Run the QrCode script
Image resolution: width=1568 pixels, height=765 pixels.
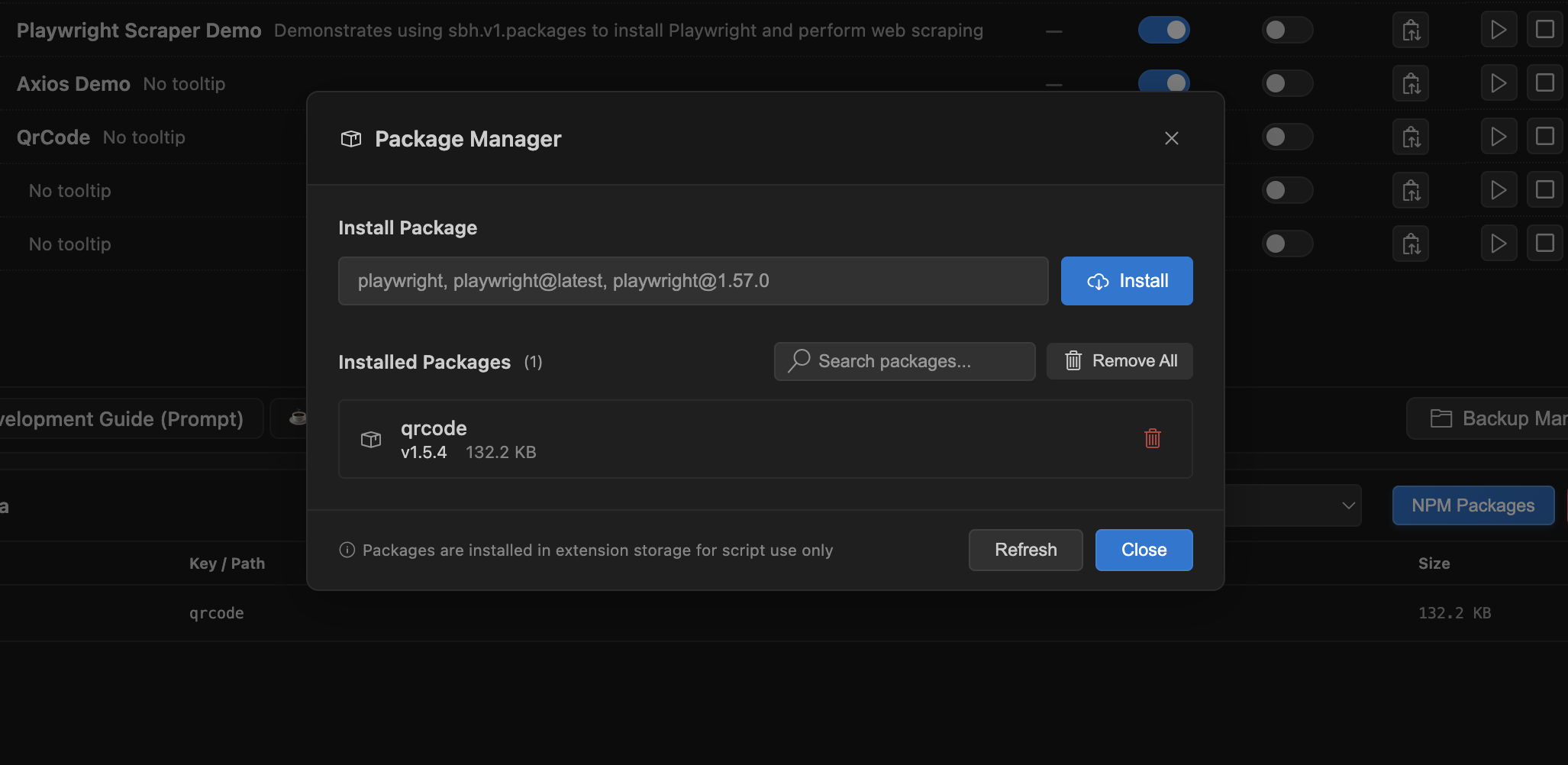[1499, 137]
